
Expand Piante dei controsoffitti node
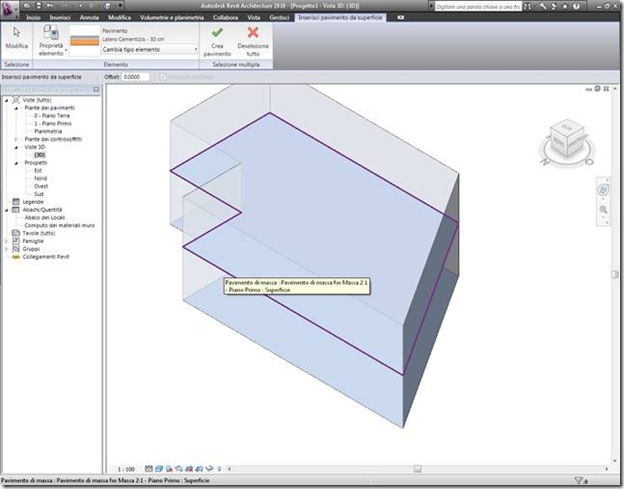pyautogui.click(x=16, y=139)
